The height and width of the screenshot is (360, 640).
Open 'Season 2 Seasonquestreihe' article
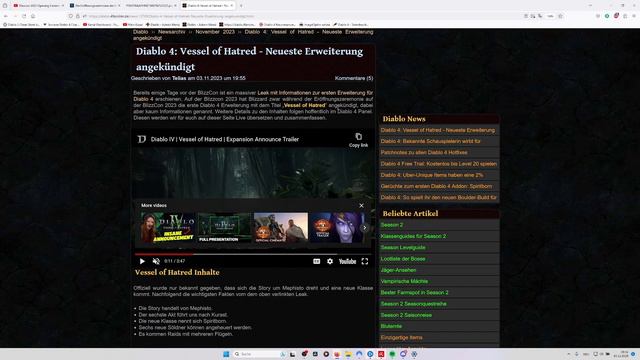[413, 304]
